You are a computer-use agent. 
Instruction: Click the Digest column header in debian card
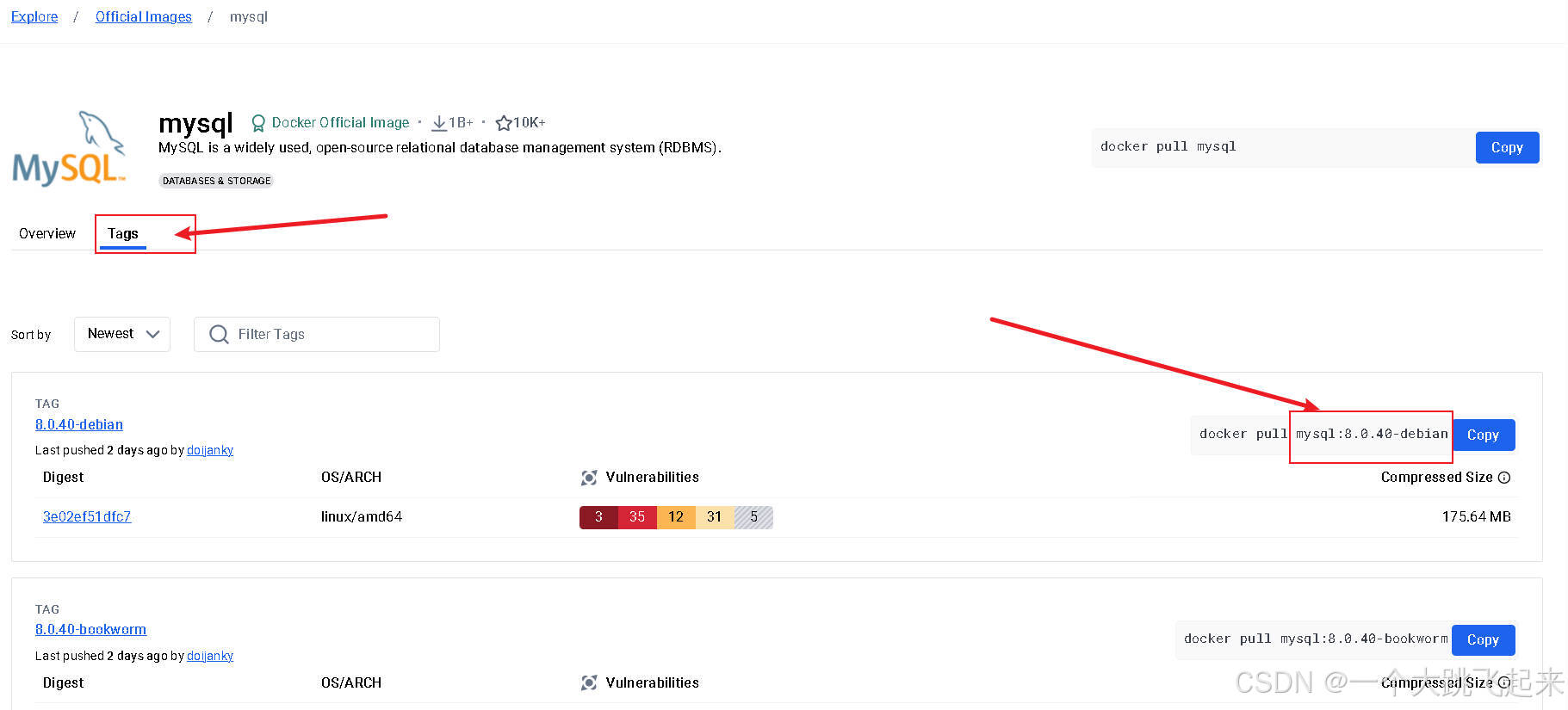coord(64,477)
